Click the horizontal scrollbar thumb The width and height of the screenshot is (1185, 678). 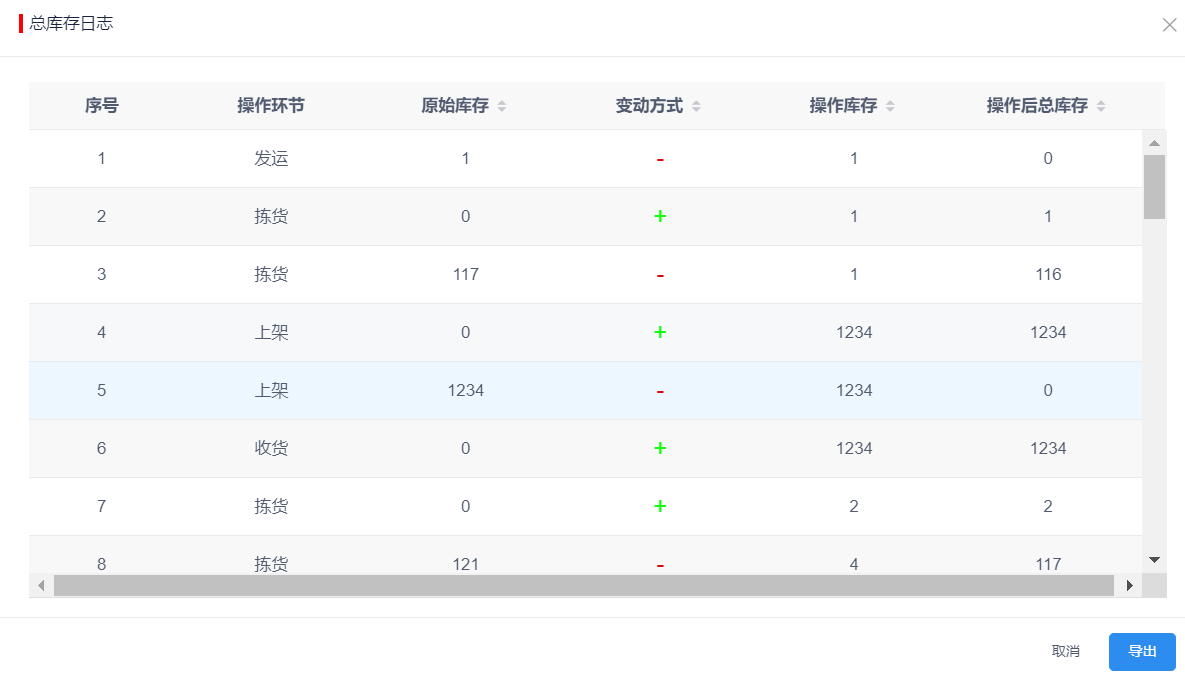click(x=583, y=586)
